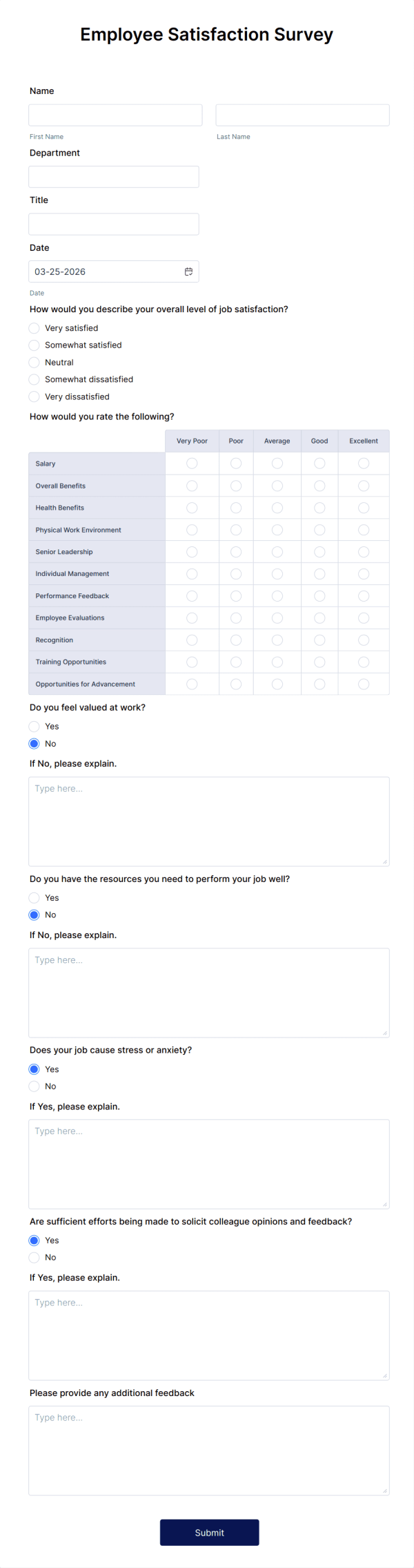
Task: Rate Training Opportunities as Poor
Action: point(235,662)
